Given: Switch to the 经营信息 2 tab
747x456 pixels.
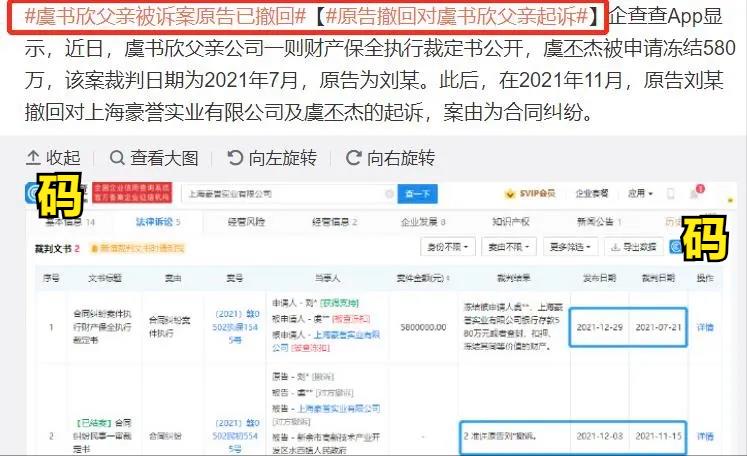Looking at the screenshot, I should coord(334,222).
